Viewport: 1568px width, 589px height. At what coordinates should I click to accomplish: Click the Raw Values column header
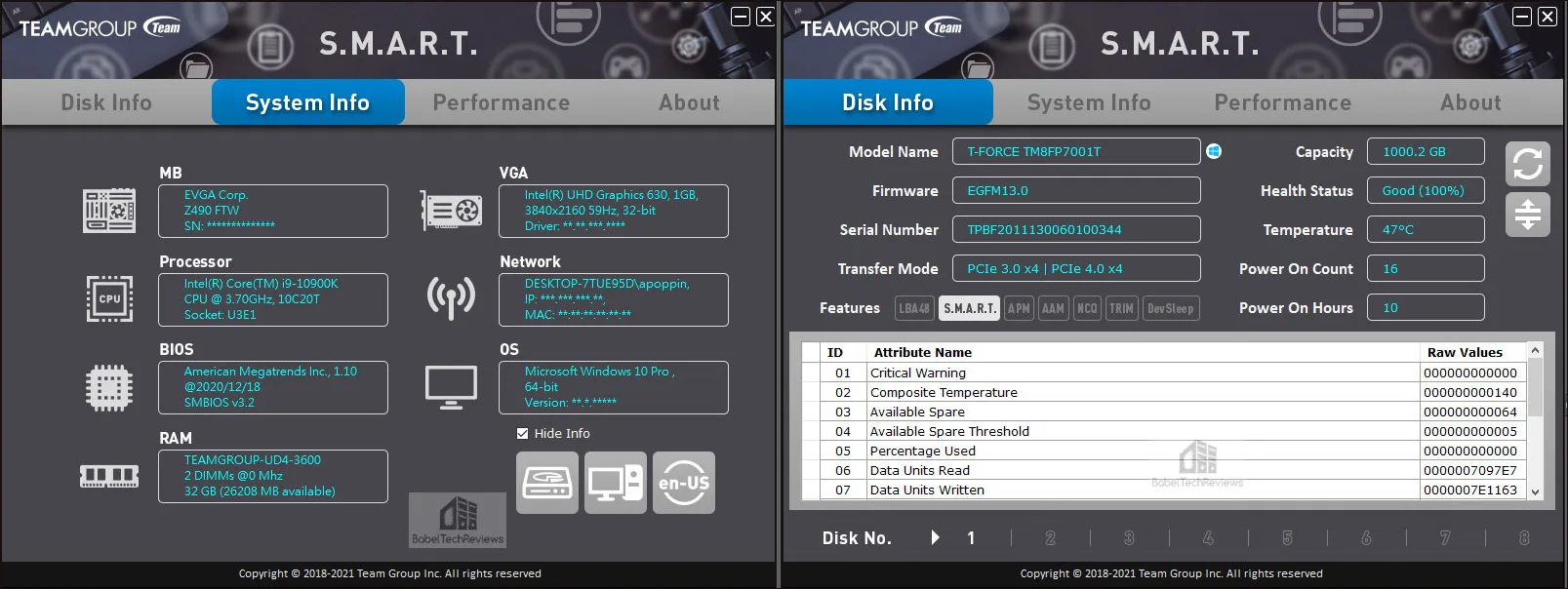tap(1473, 352)
